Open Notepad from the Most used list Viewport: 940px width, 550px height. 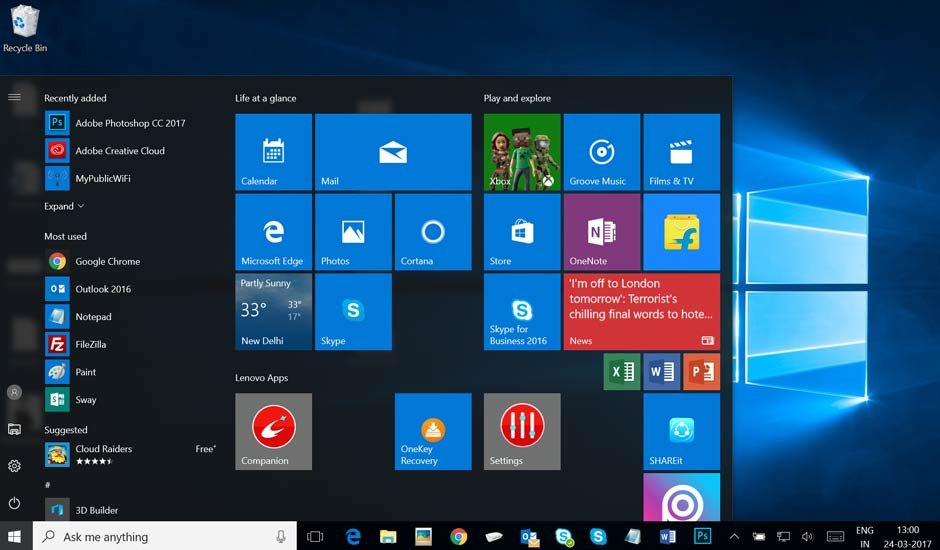(129, 317)
